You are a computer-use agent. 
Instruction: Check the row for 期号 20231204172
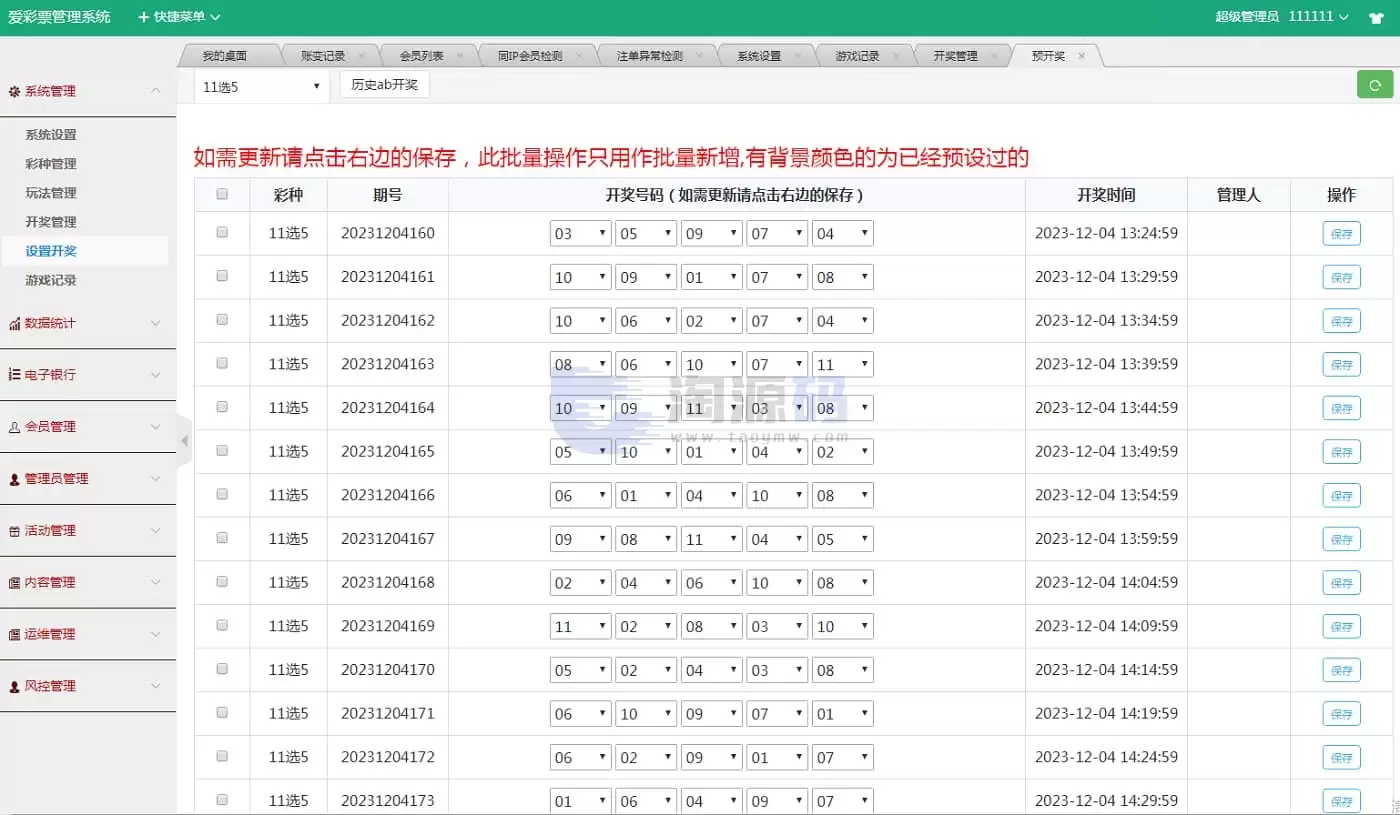222,756
